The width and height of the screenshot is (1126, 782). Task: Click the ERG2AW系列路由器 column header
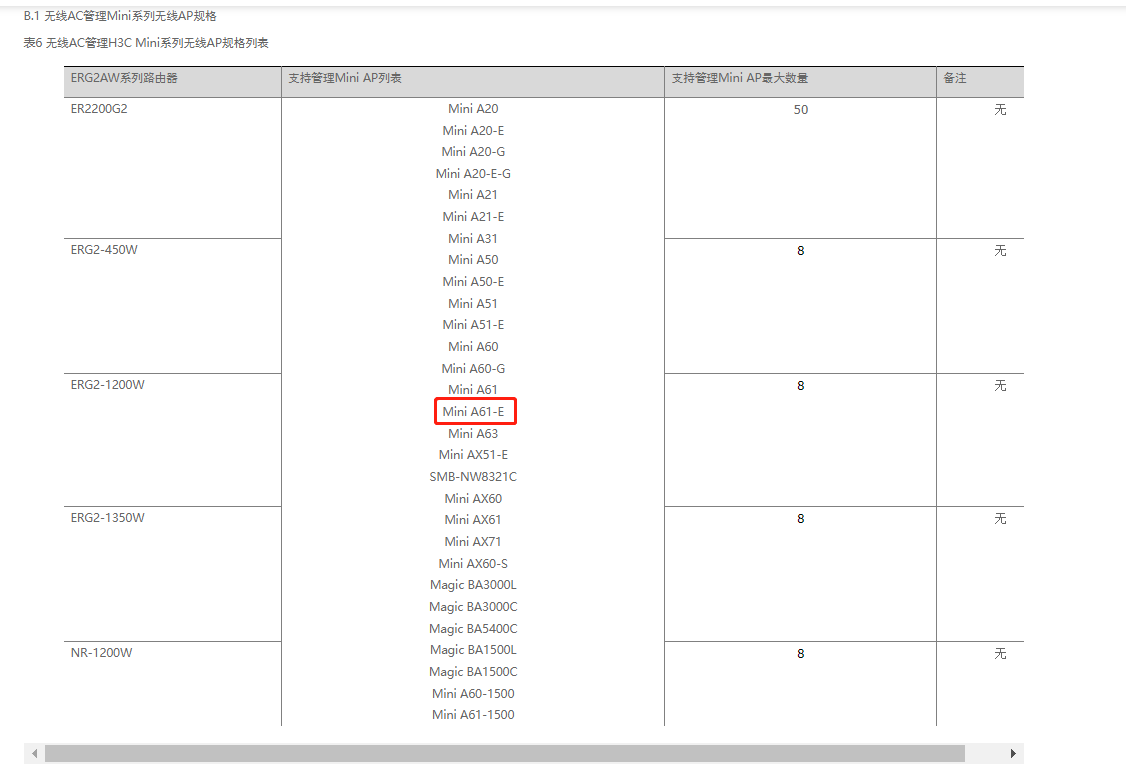[172, 82]
